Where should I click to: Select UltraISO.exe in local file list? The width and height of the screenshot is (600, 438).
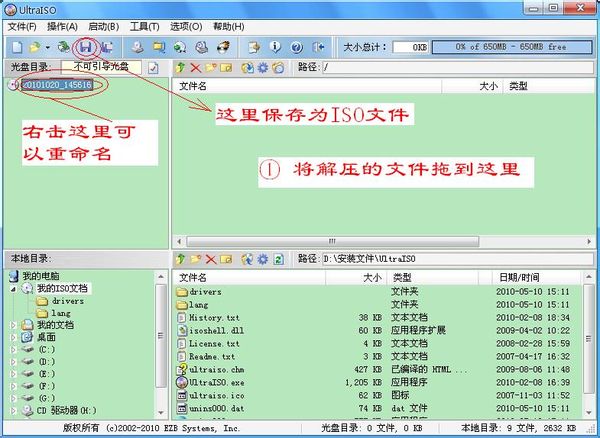217,383
